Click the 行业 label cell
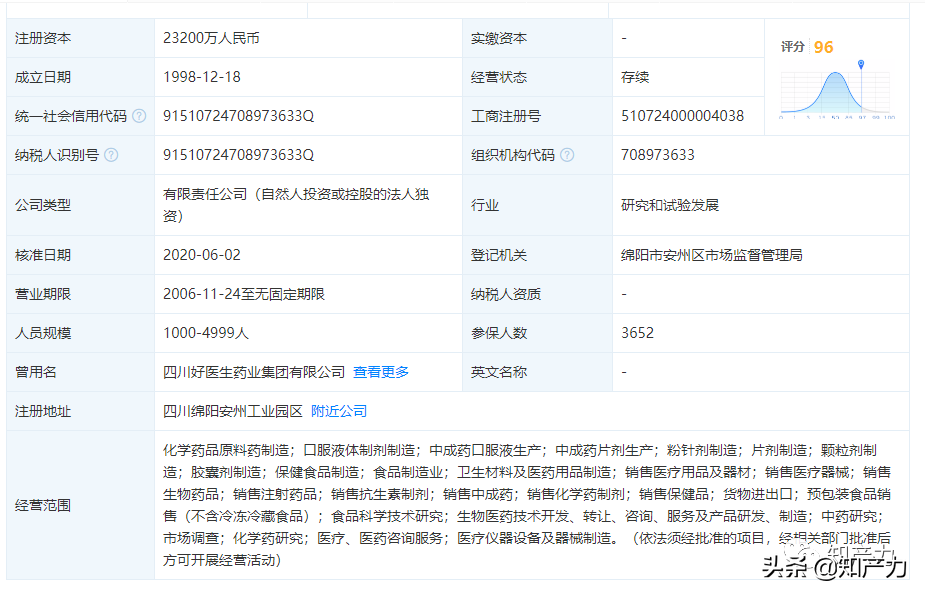 pos(537,205)
